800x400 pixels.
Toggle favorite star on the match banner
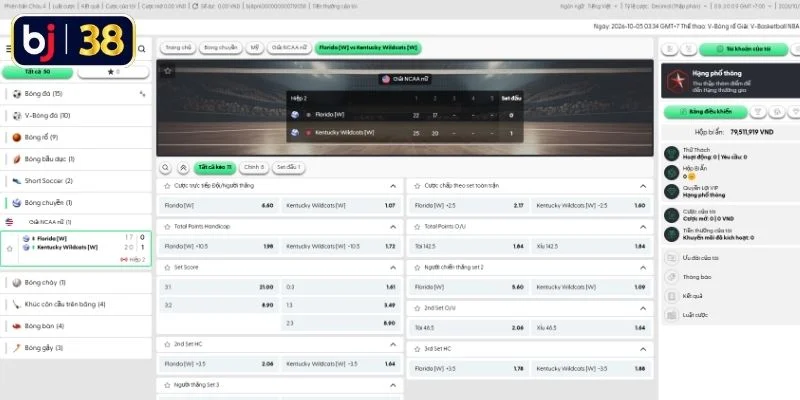click(x=167, y=71)
